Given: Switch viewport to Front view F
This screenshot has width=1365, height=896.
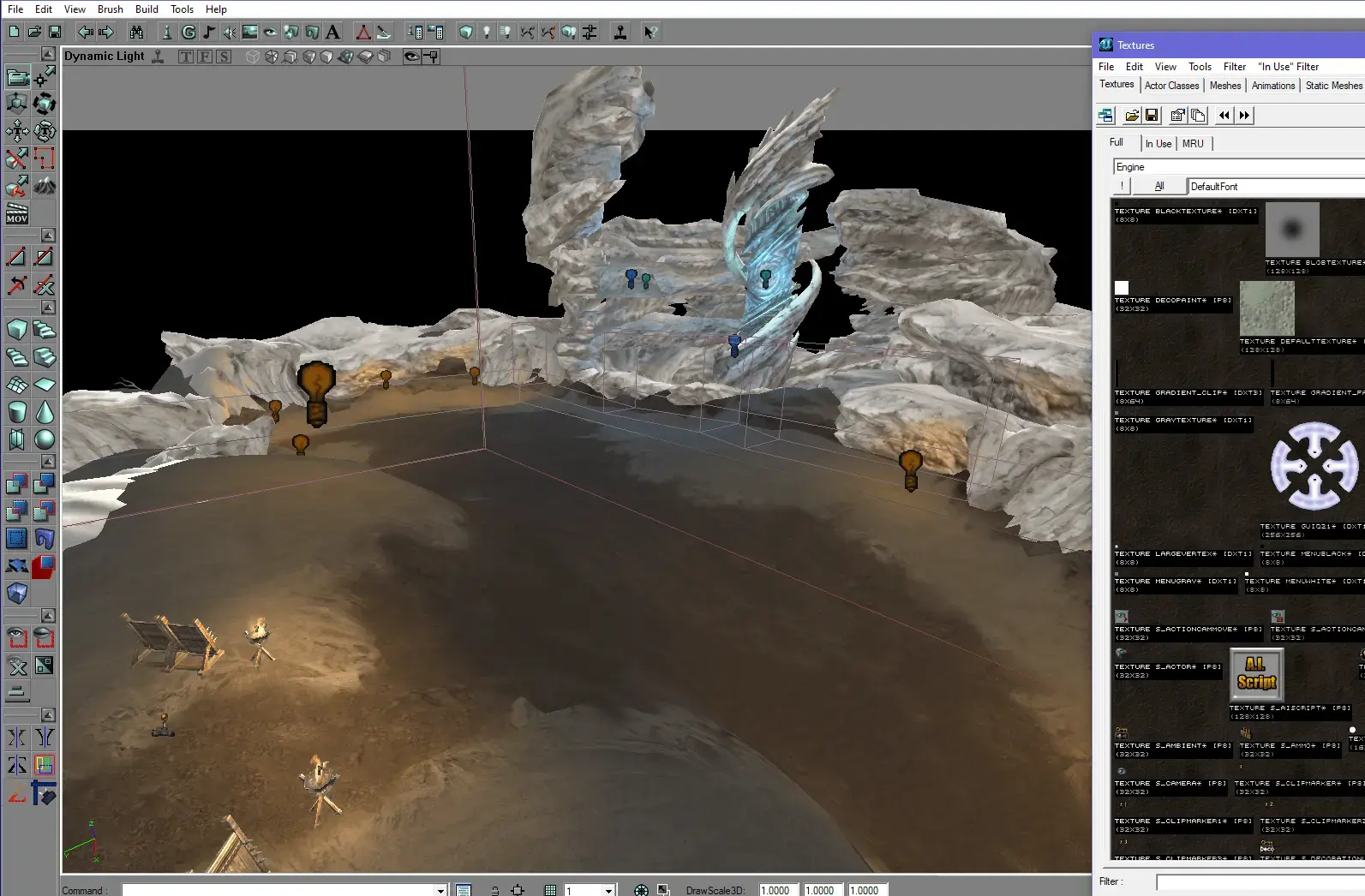Looking at the screenshot, I should pos(205,57).
